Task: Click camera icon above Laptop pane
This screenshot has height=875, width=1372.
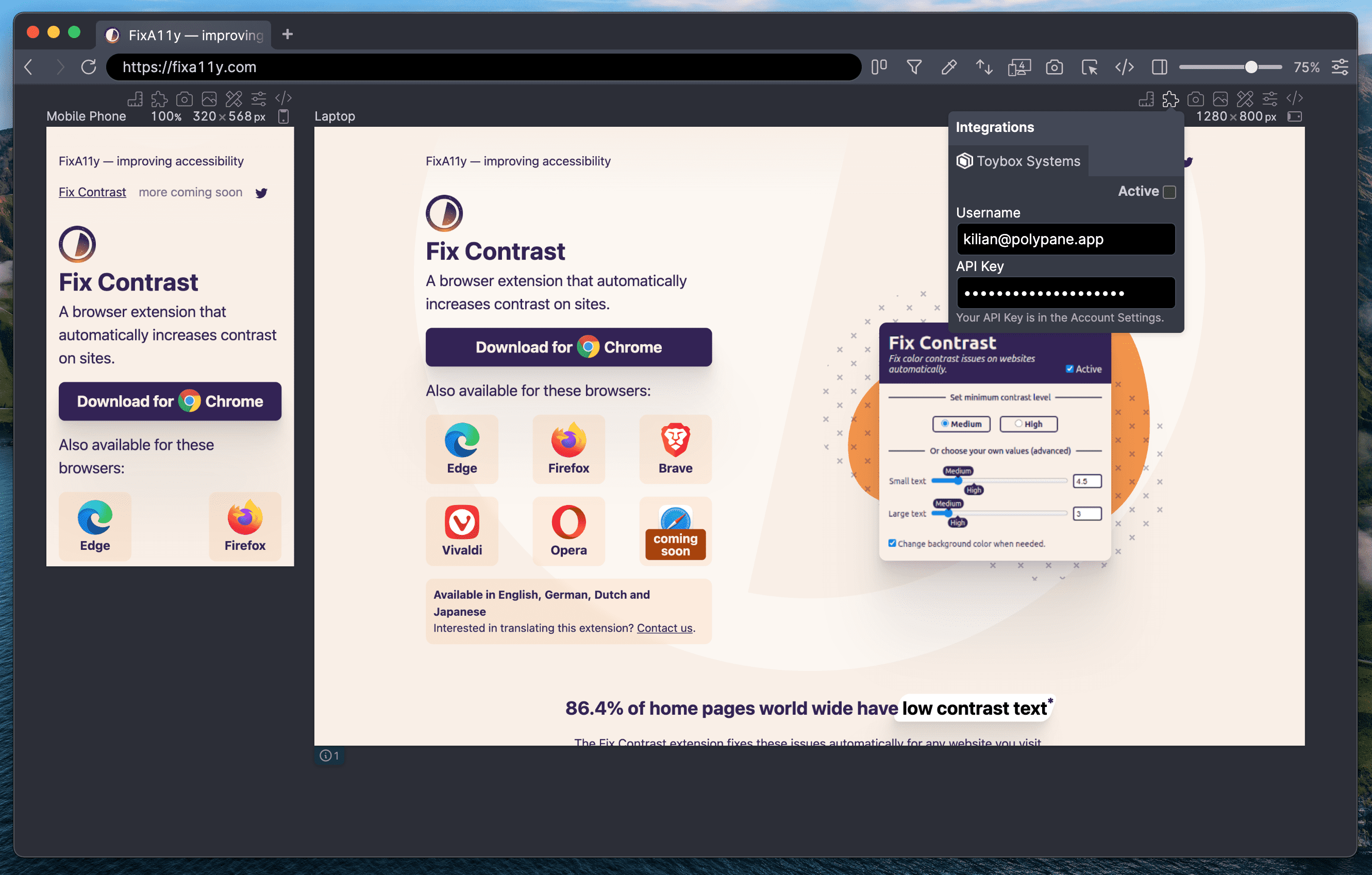Action: [1195, 99]
